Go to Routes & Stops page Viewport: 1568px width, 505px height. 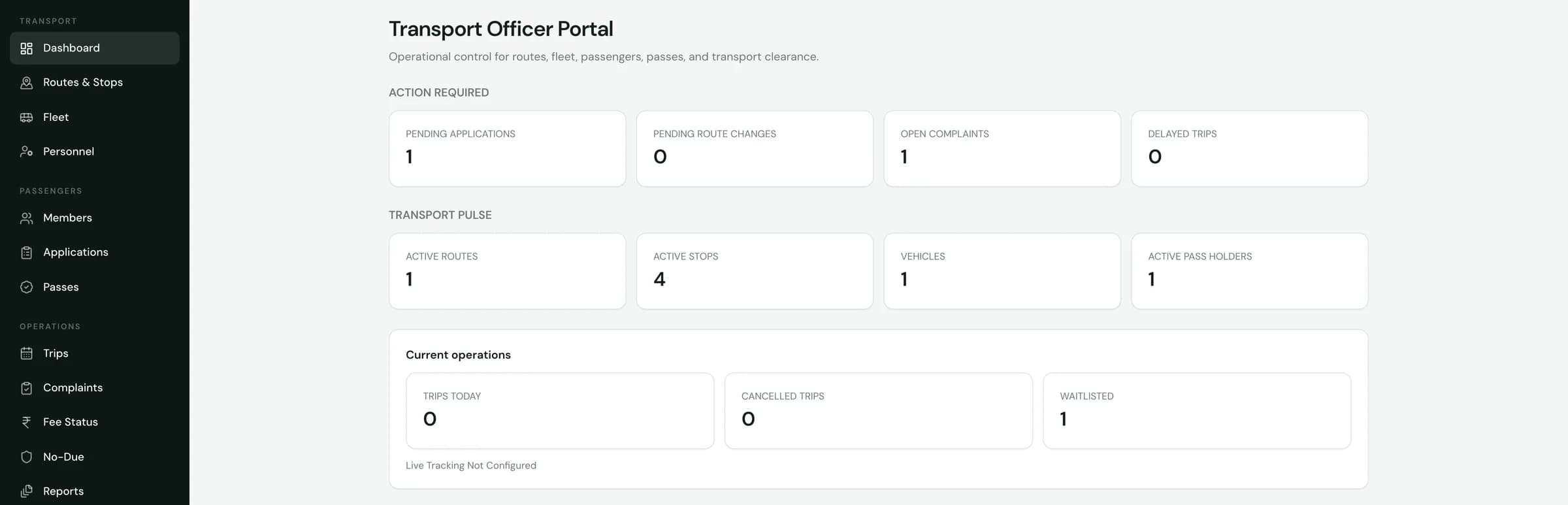pyautogui.click(x=95, y=82)
